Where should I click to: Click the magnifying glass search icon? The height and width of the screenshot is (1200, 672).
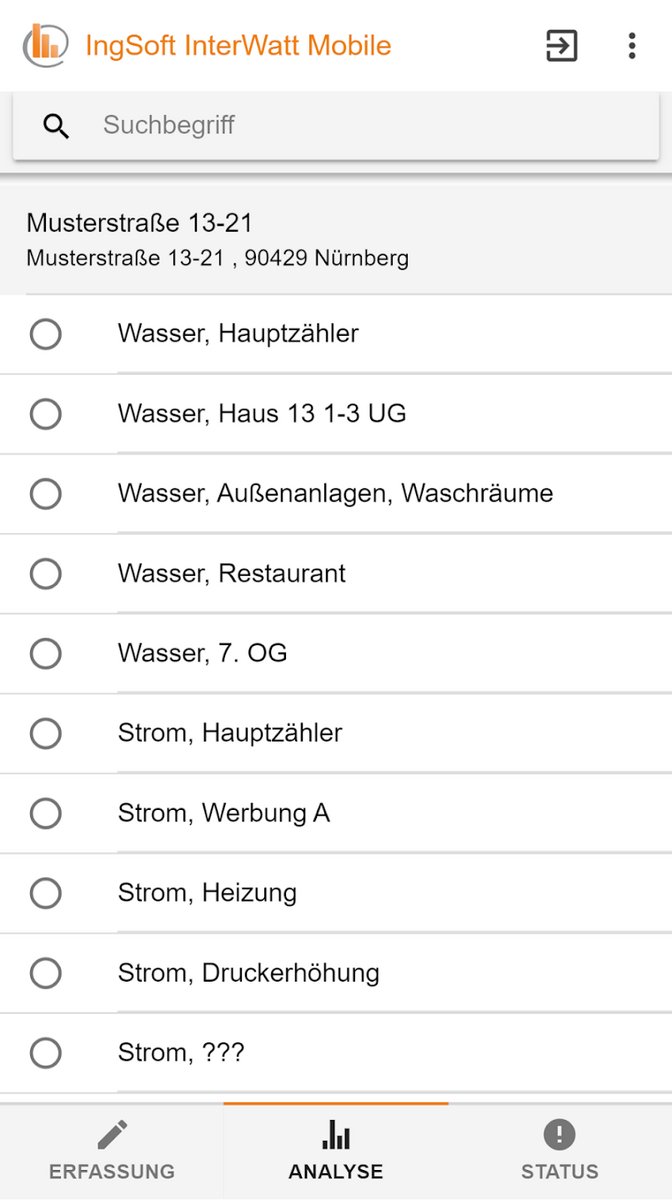[56, 126]
